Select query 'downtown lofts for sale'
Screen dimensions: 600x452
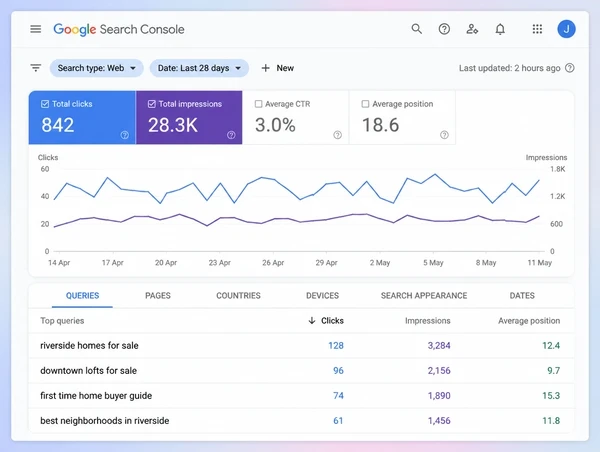(x=88, y=370)
